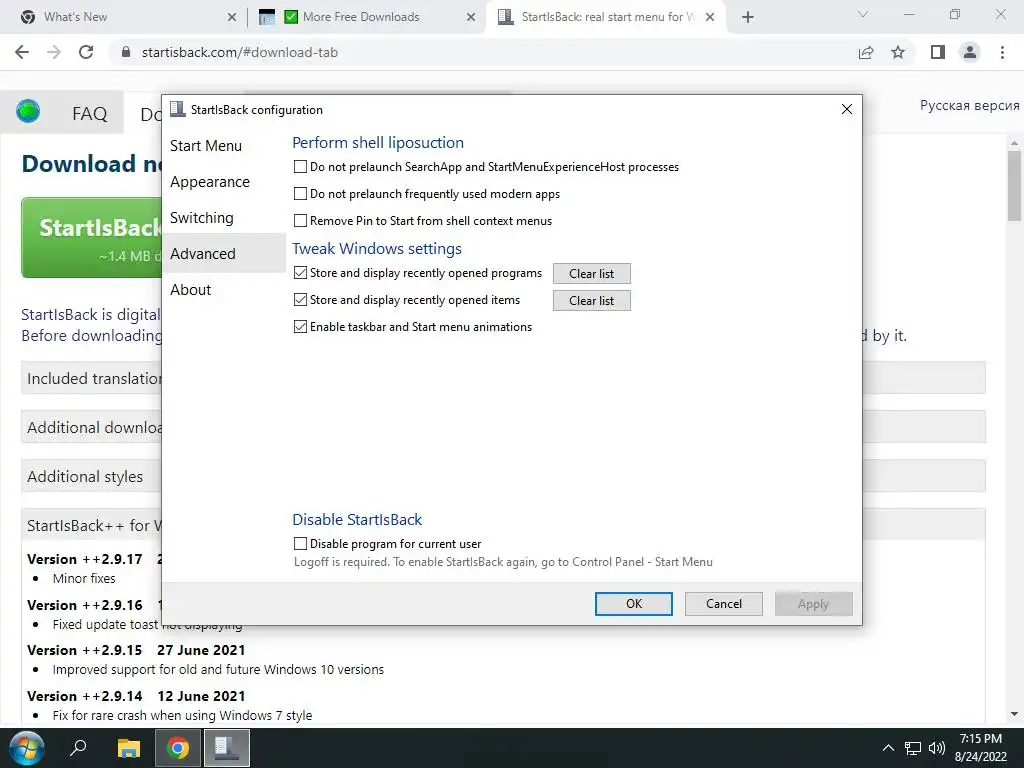Clear list of recently opened programs
This screenshot has height=768, width=1024.
592,274
